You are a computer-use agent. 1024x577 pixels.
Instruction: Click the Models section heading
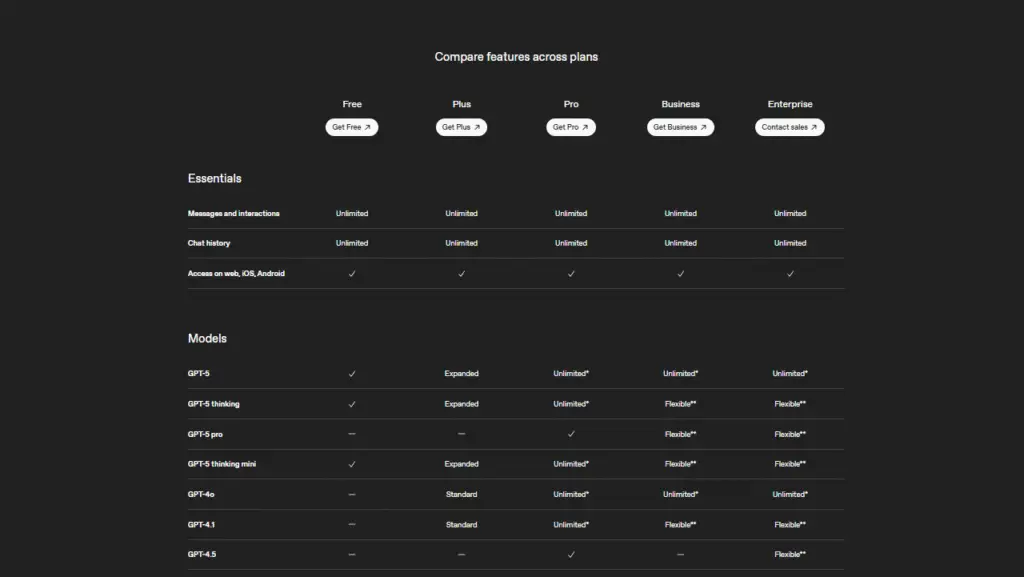(207, 339)
